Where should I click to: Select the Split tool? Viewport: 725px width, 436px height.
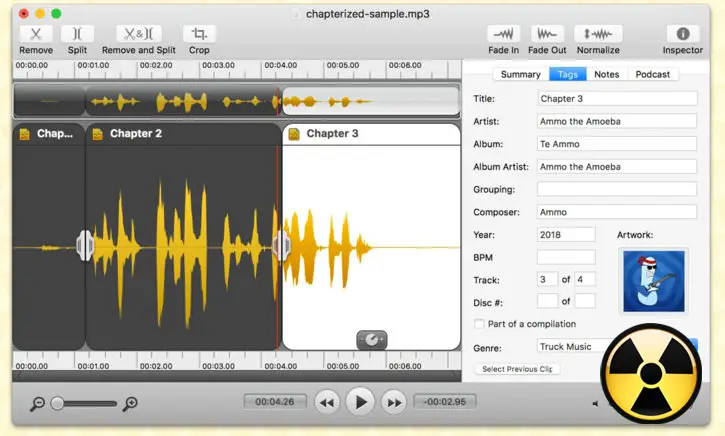[x=77, y=34]
